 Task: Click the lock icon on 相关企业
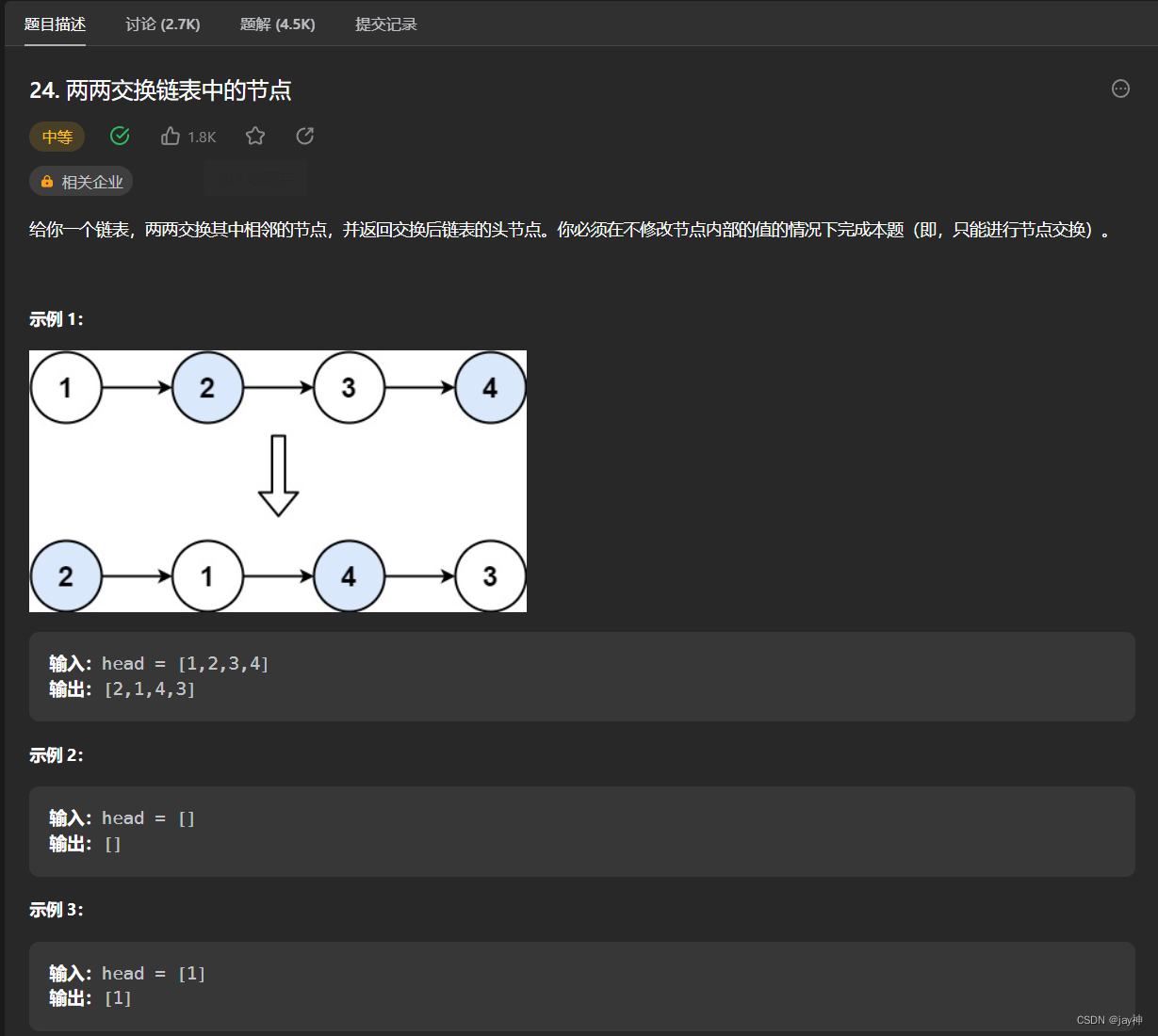click(x=45, y=181)
